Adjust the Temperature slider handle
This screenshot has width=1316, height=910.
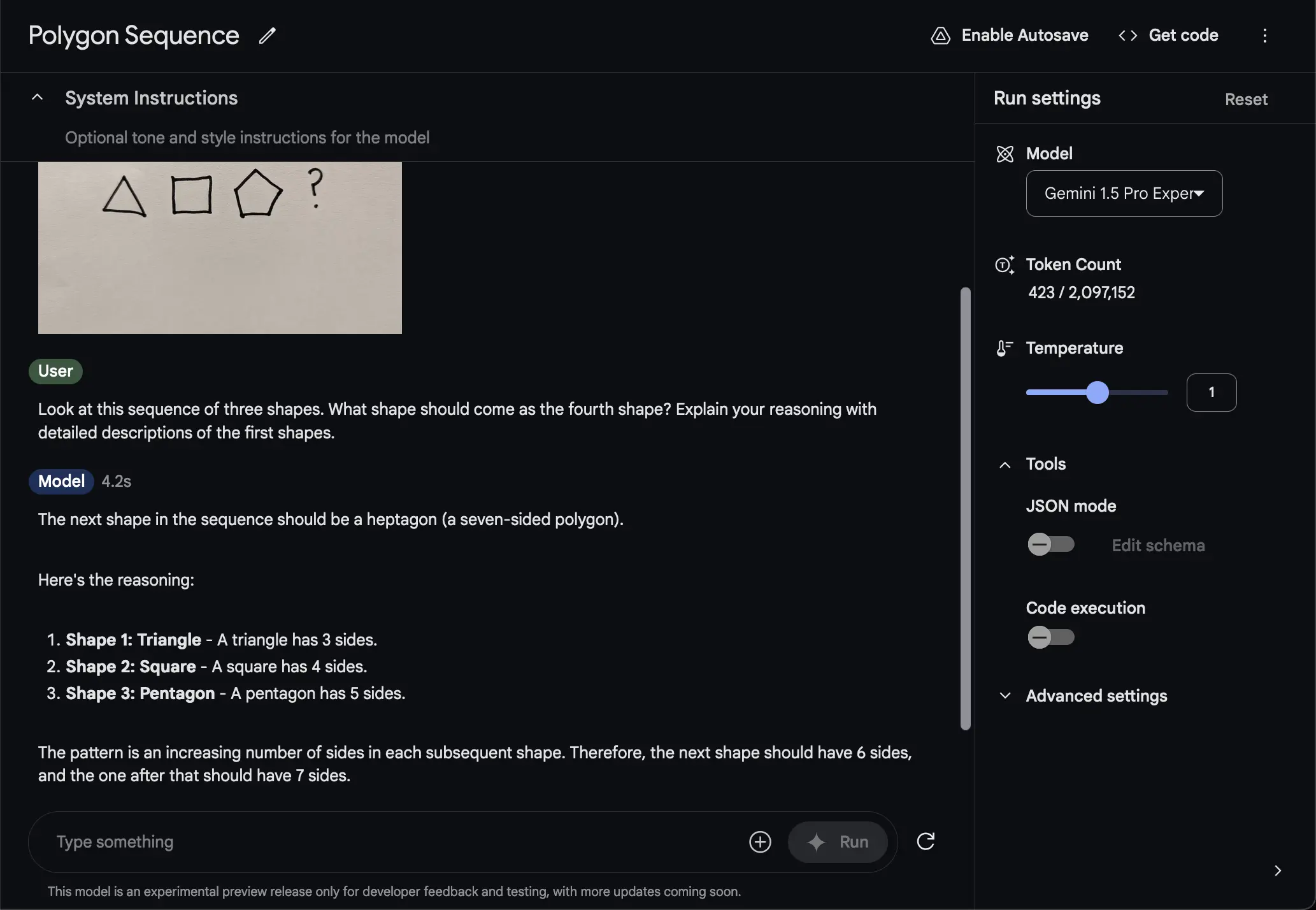[1098, 393]
